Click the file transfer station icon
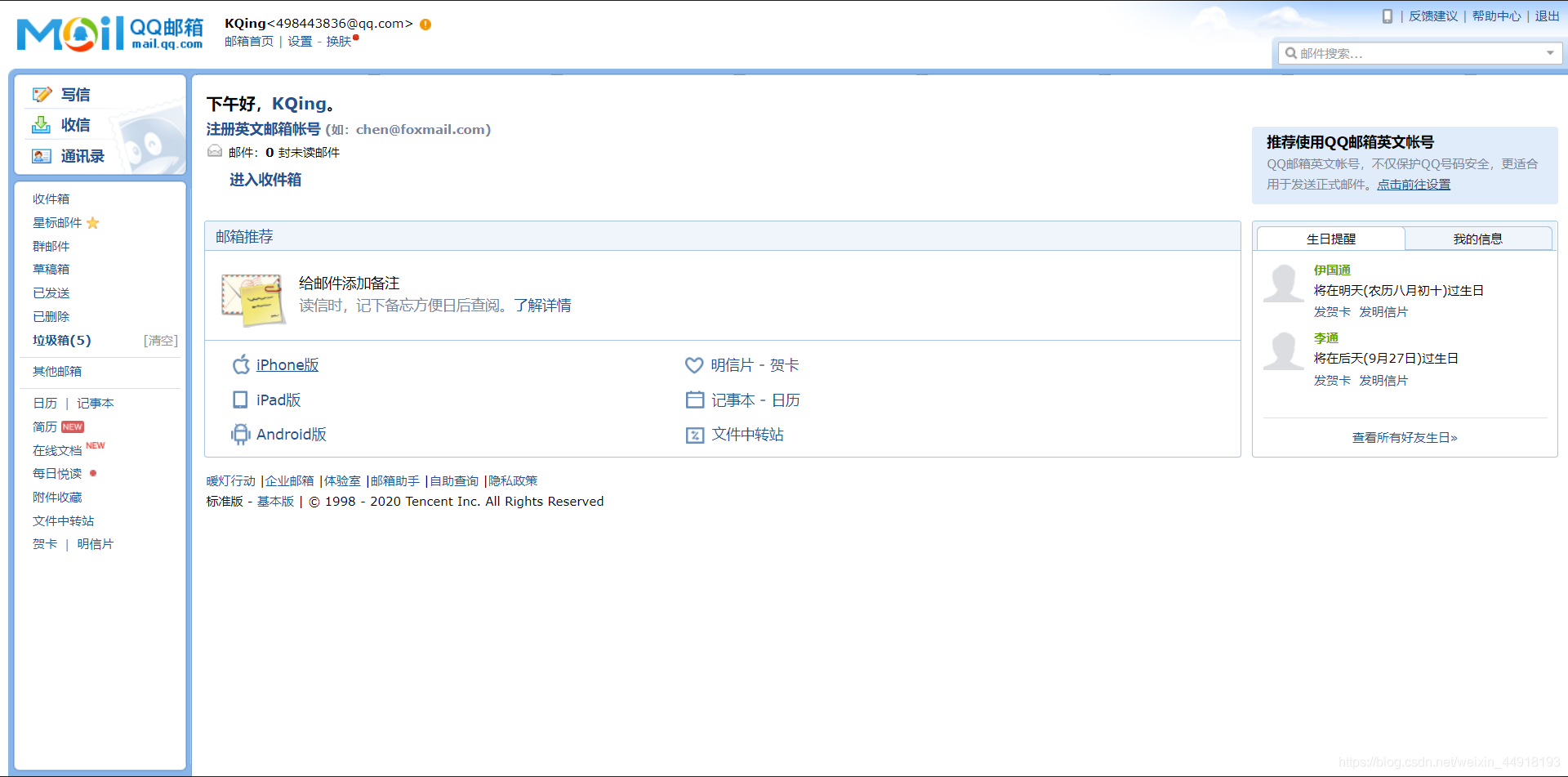The image size is (1568, 777). pyautogui.click(x=695, y=435)
